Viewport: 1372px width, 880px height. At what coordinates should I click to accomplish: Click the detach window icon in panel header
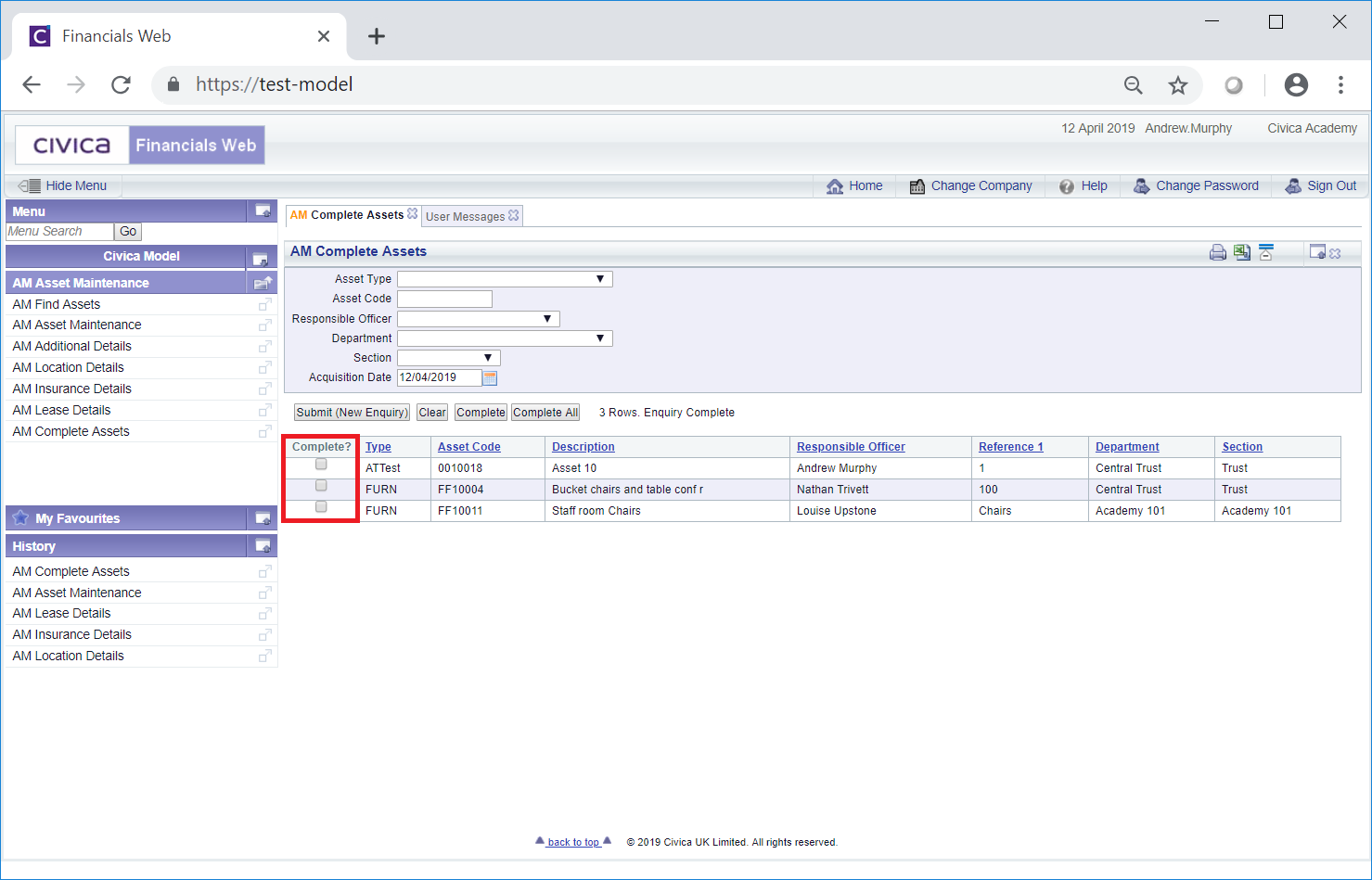point(1317,251)
